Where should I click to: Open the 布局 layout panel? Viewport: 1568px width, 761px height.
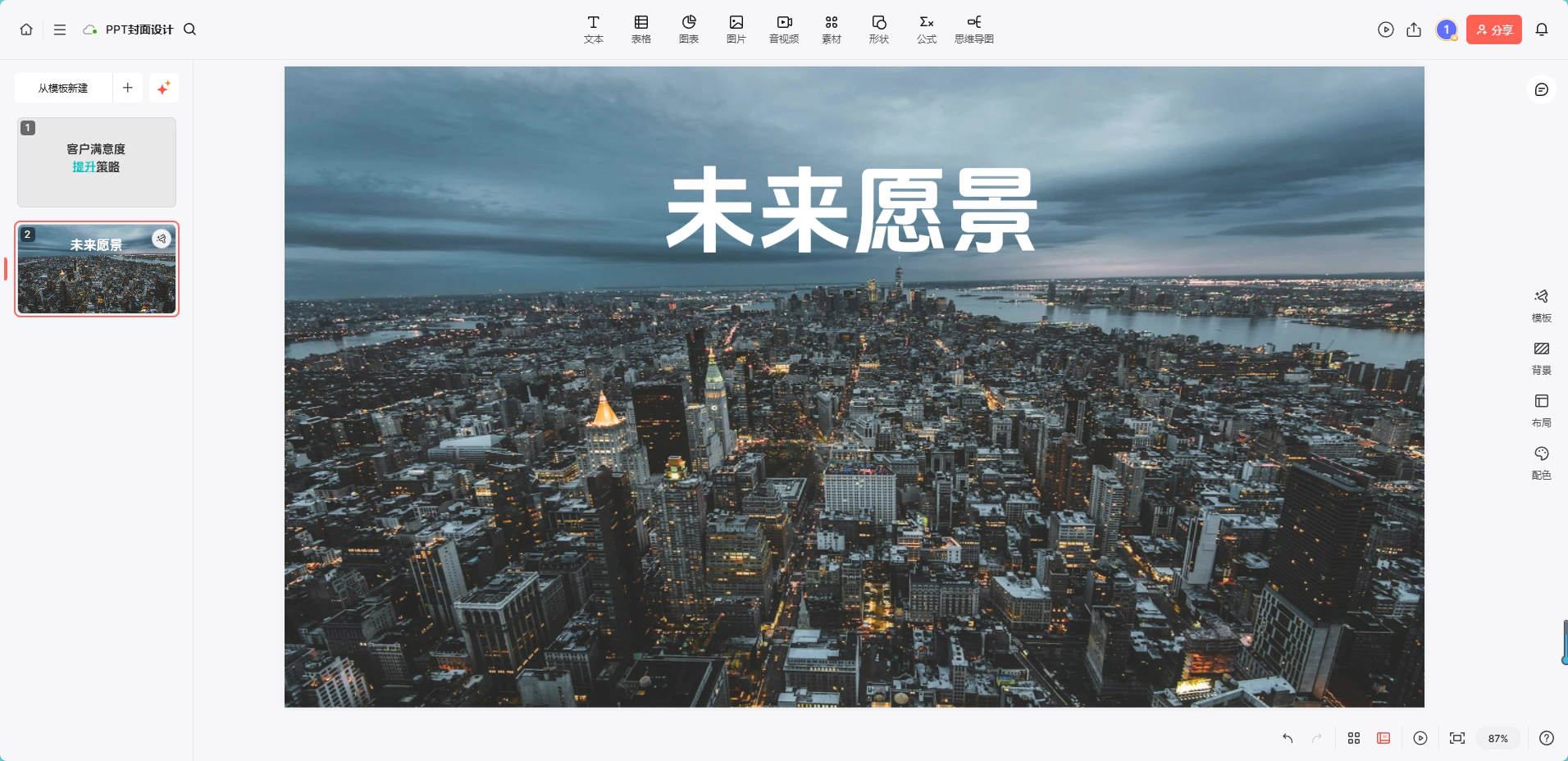1542,411
